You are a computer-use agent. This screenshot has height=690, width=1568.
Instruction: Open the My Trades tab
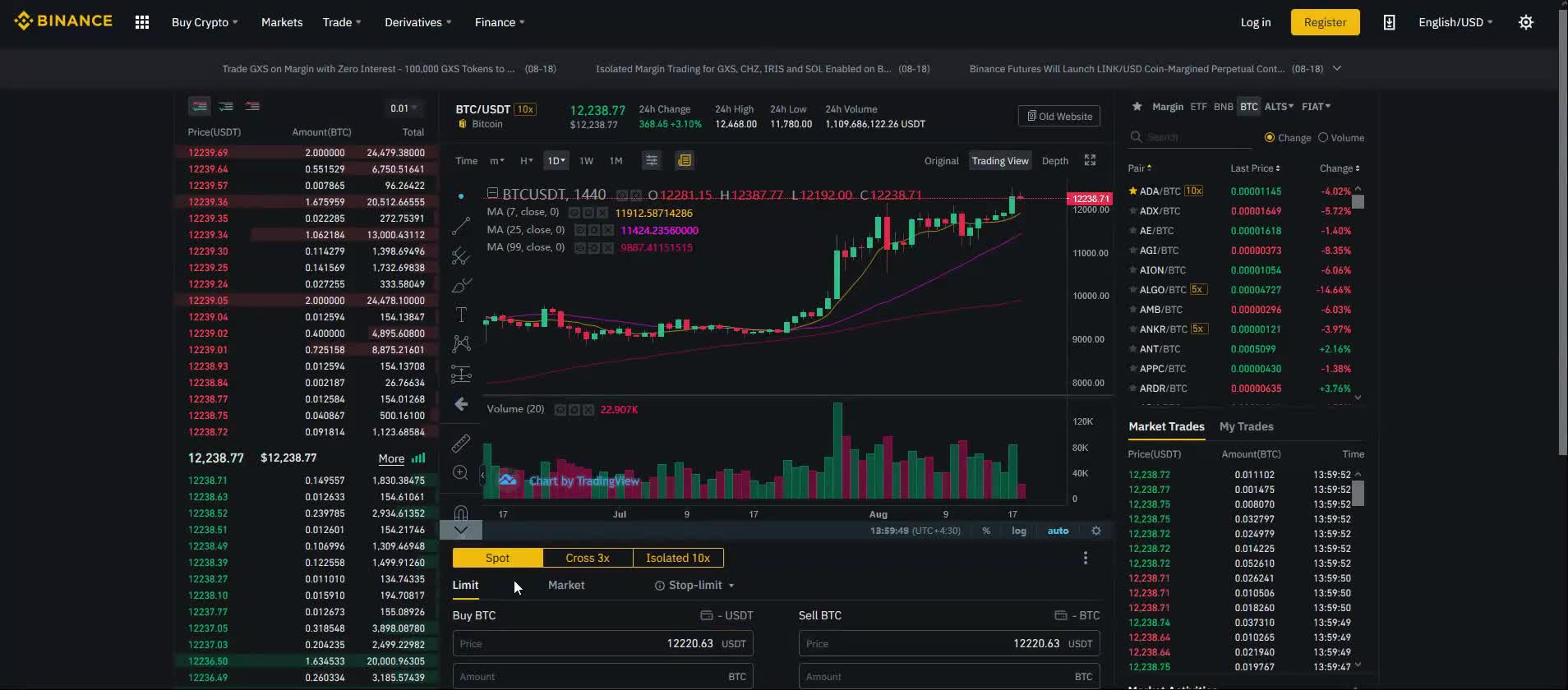tap(1246, 426)
